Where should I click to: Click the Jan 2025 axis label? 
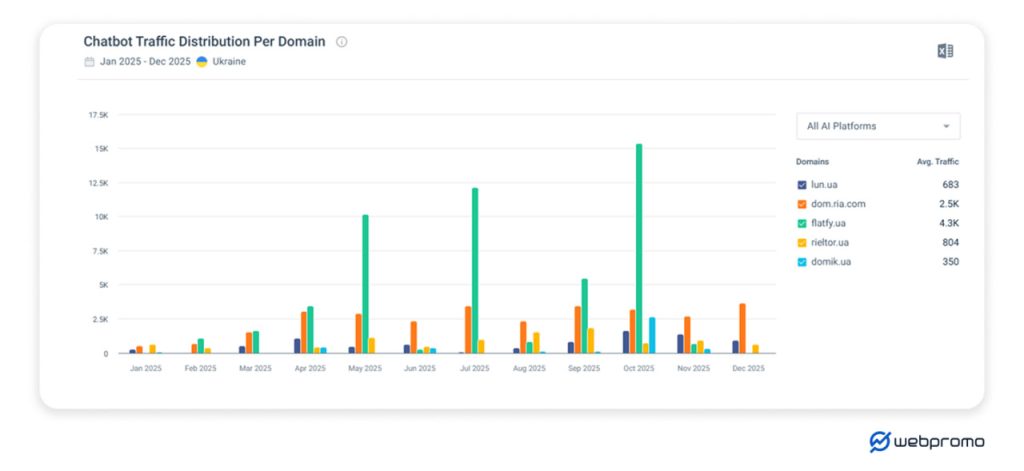(x=146, y=368)
